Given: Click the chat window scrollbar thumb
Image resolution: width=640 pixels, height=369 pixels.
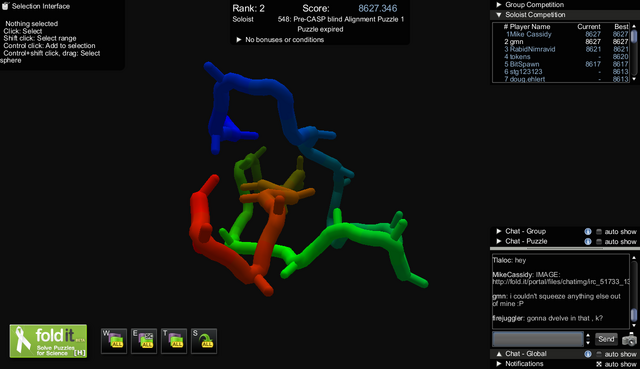Looking at the screenshot, I should (634, 315).
